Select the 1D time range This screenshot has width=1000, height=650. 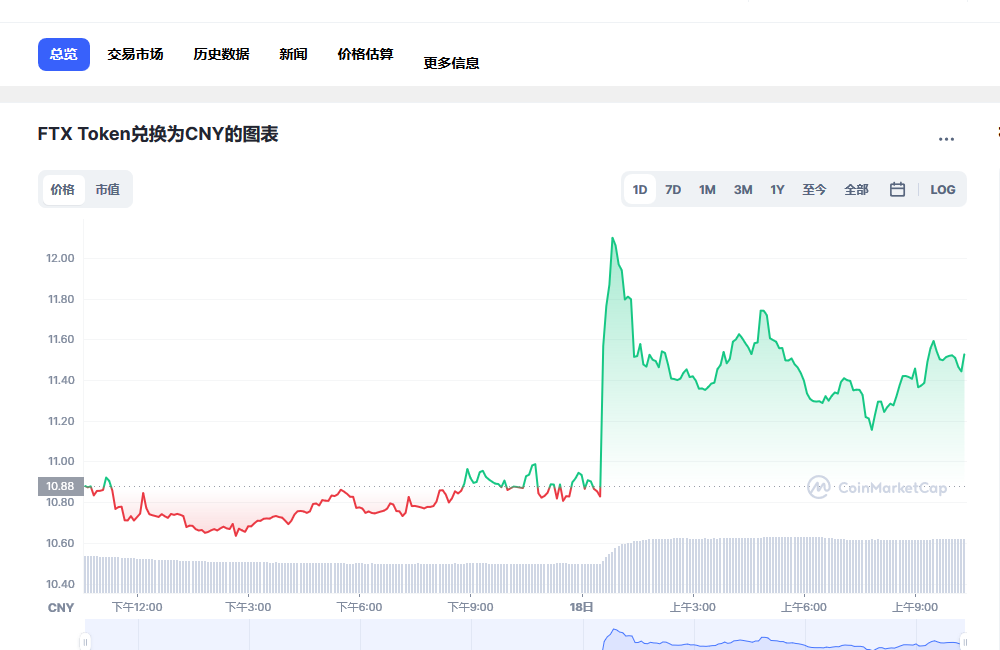coord(640,189)
